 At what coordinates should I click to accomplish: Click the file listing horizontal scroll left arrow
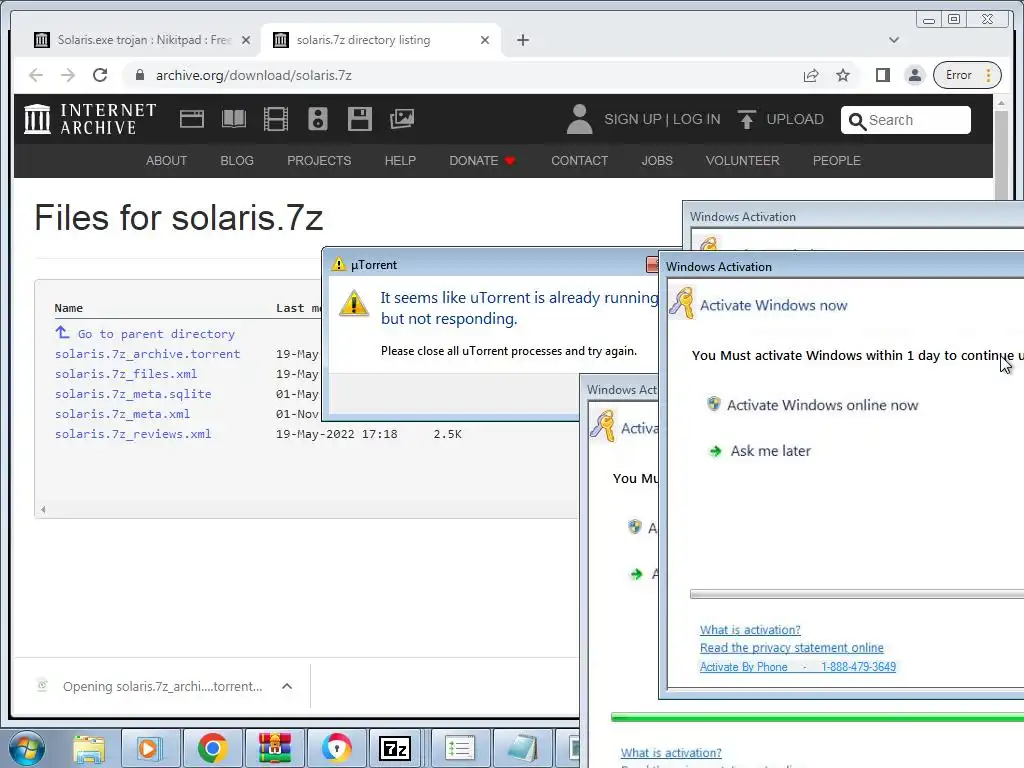point(43,509)
